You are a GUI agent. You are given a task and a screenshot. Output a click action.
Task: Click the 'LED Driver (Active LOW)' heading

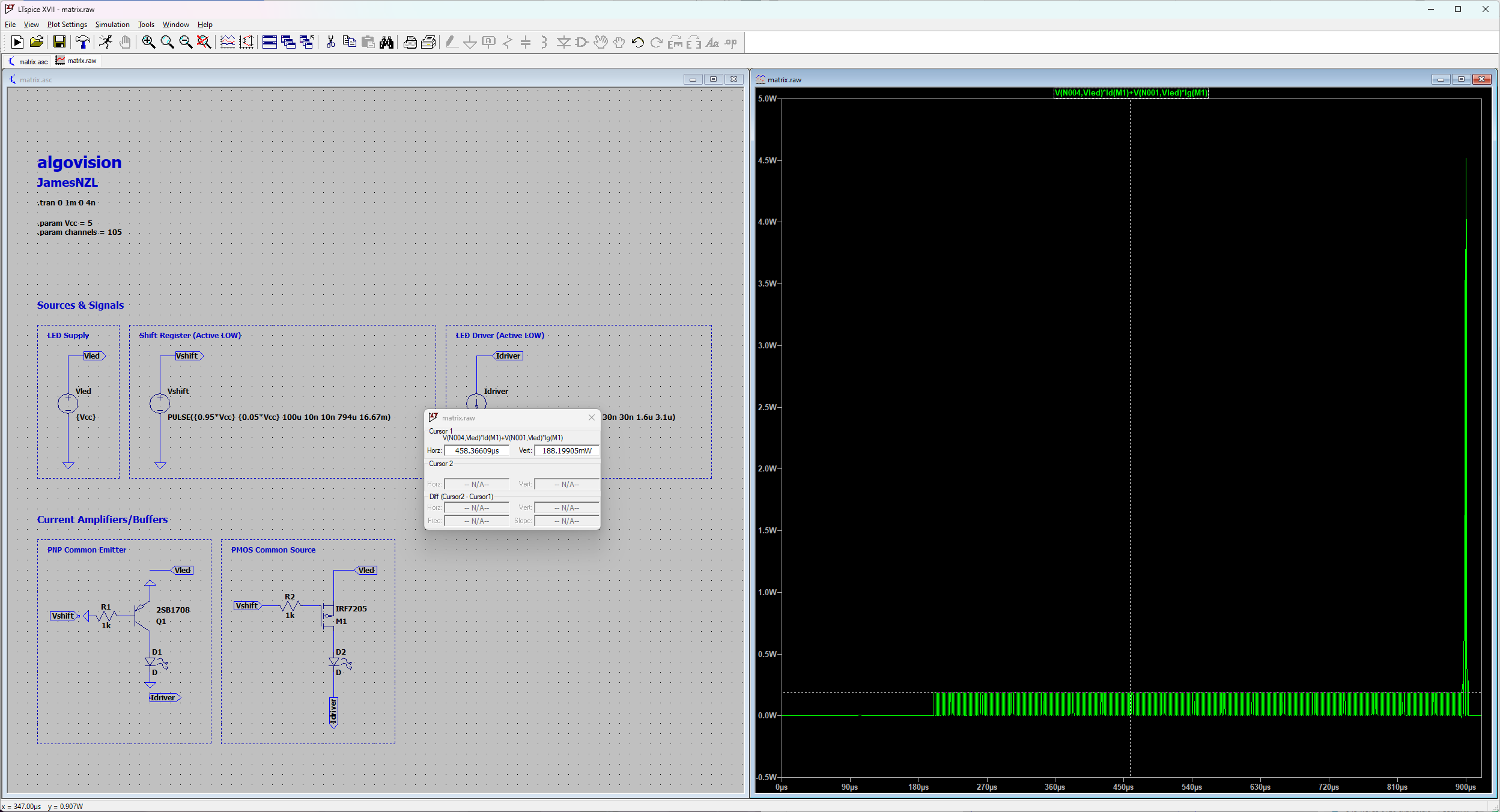click(500, 335)
